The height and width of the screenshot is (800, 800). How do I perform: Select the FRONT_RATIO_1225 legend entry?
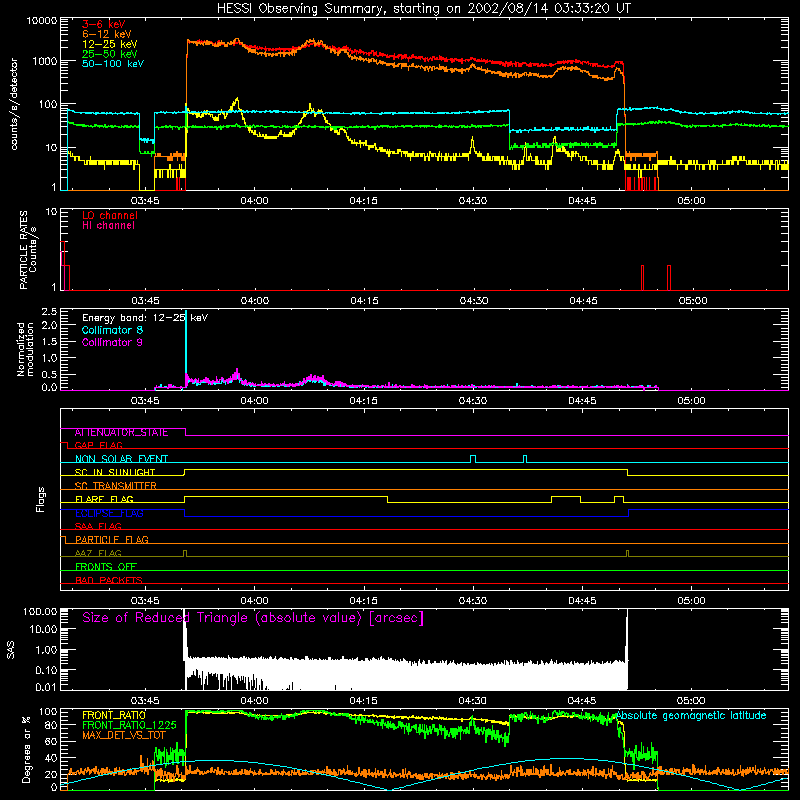coord(129,725)
